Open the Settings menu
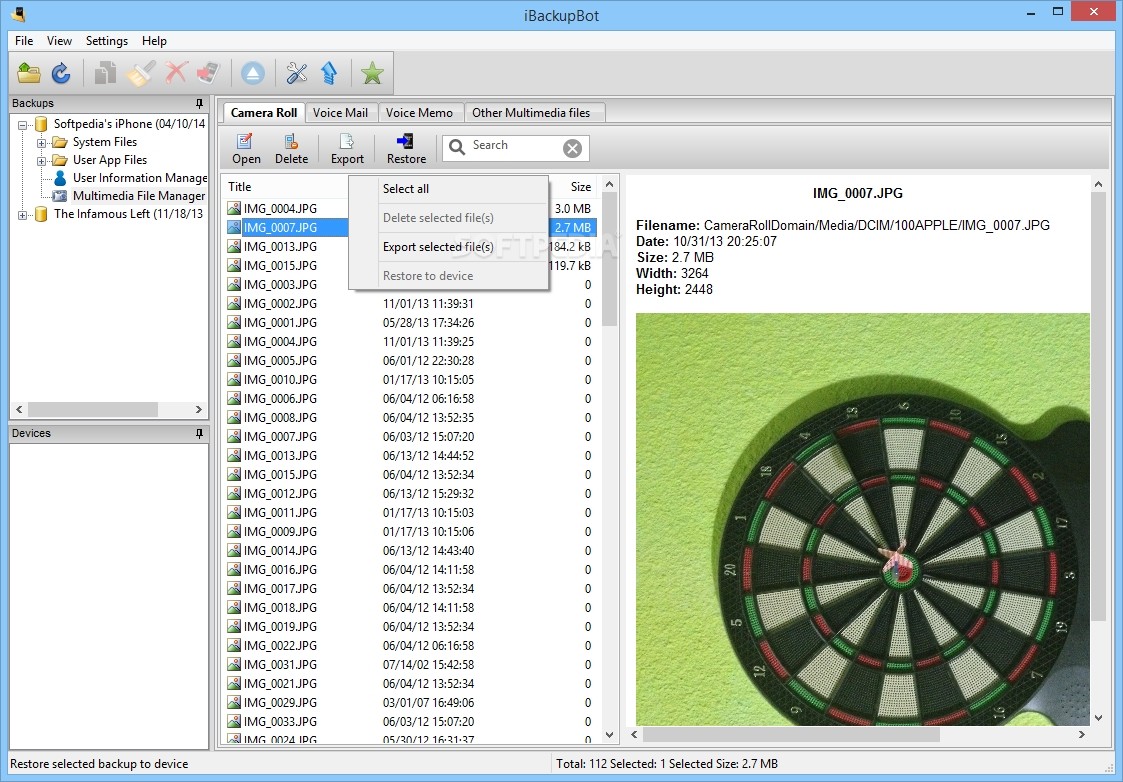1123x782 pixels. 107,41
